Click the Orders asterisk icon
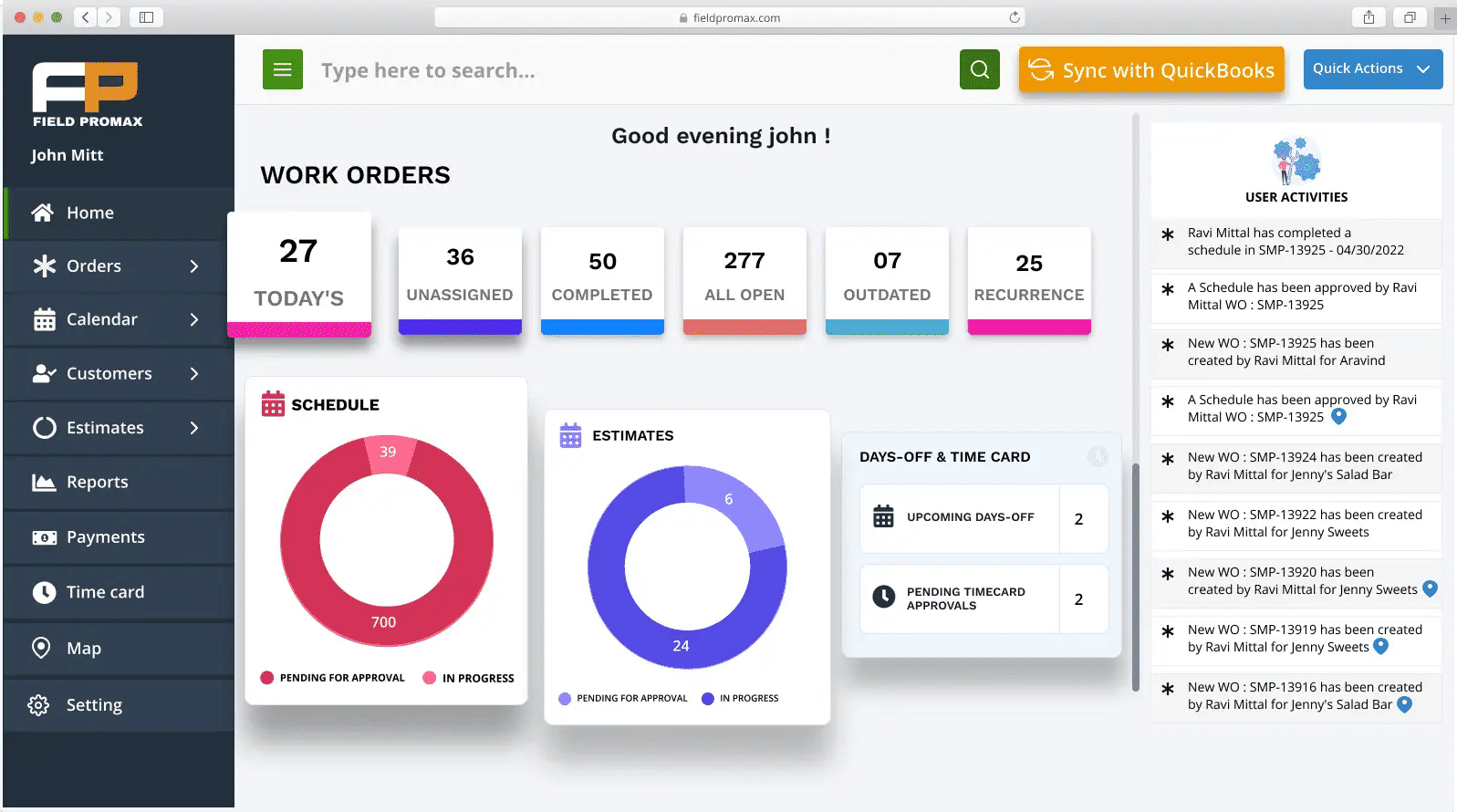The height and width of the screenshot is (812, 1457). pyautogui.click(x=44, y=265)
